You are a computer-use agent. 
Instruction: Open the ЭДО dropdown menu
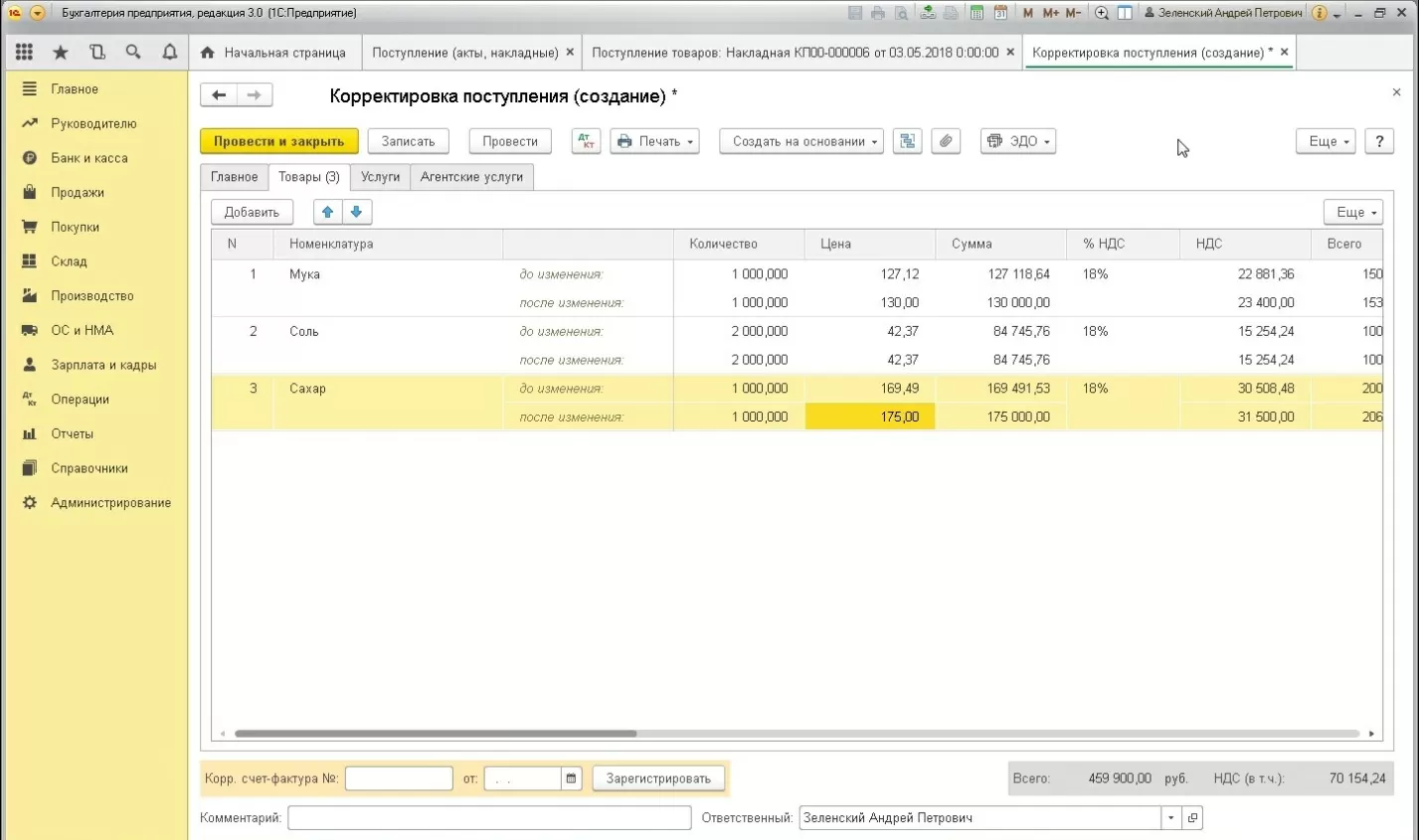click(x=1017, y=141)
